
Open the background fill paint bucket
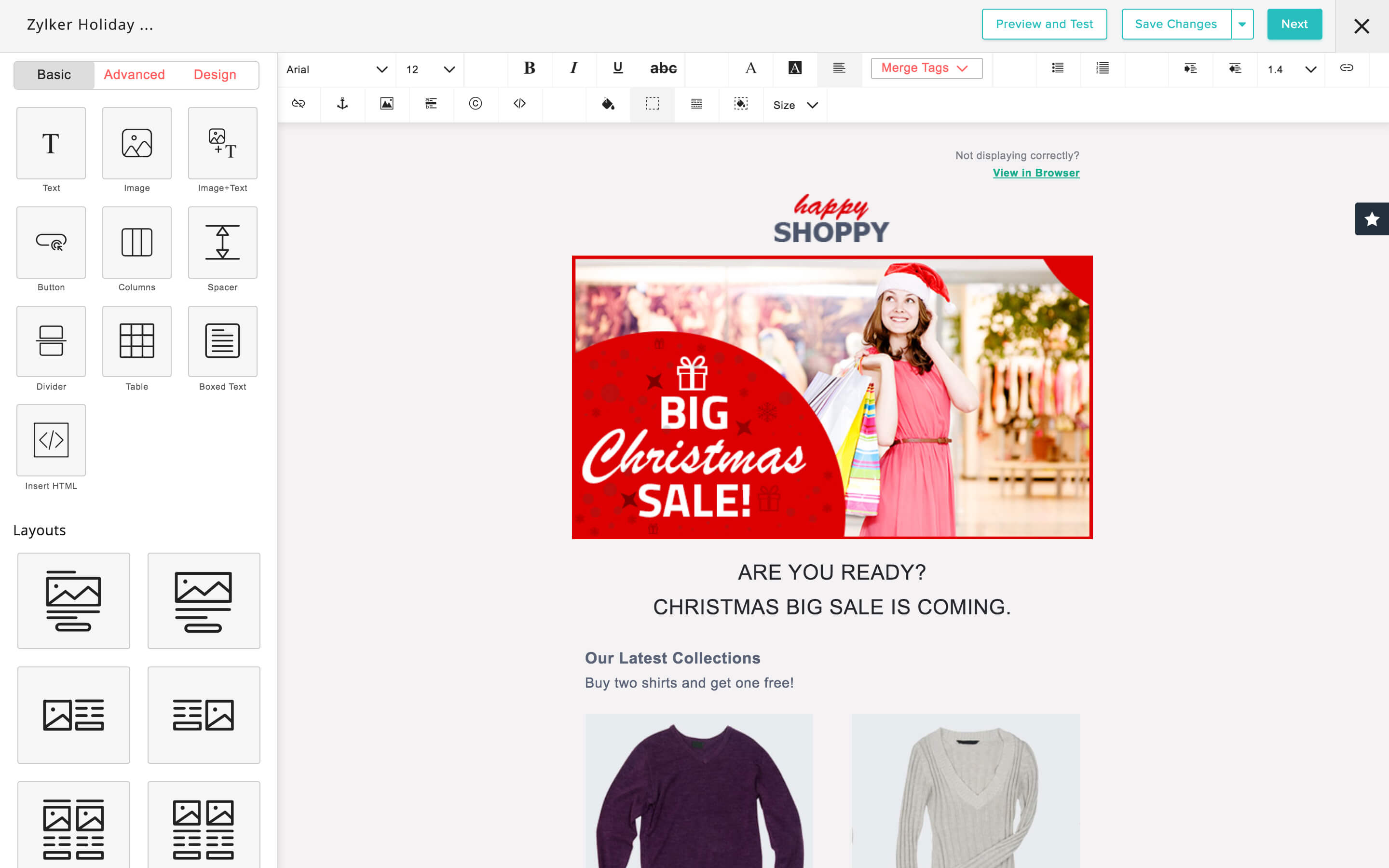[x=608, y=104]
